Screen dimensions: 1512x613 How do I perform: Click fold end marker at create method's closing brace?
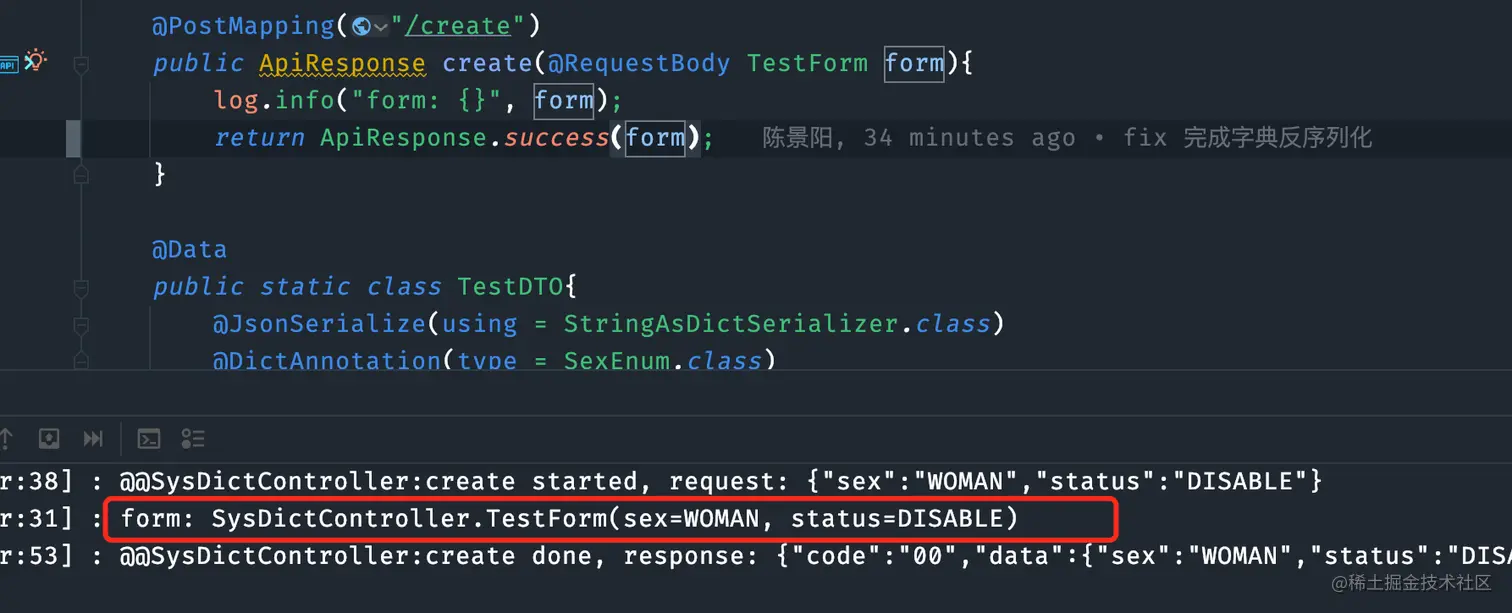81,174
